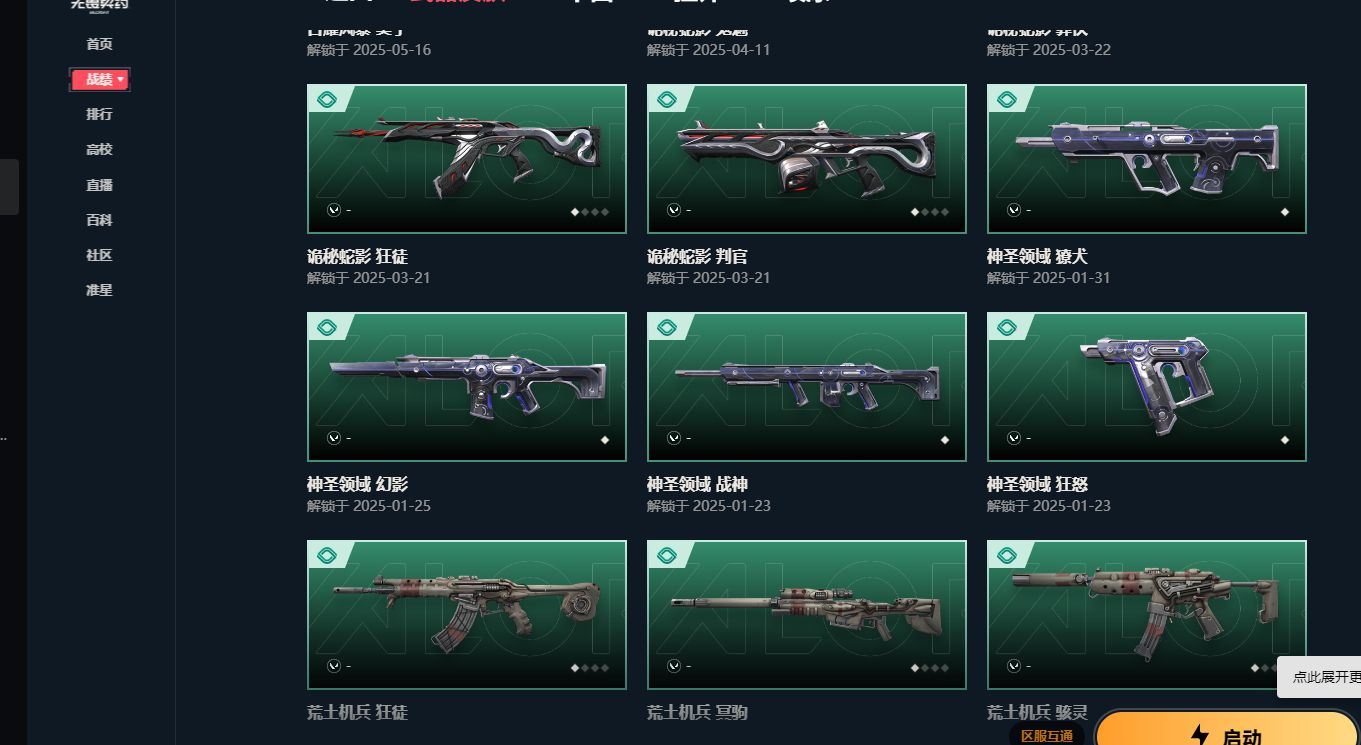Click the green badge on 荒土机兵 狂徒 card

[326, 555]
